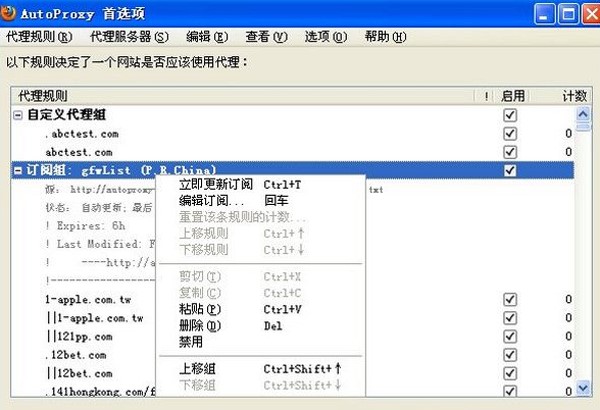Open the 查看(V) menu

coord(266,37)
